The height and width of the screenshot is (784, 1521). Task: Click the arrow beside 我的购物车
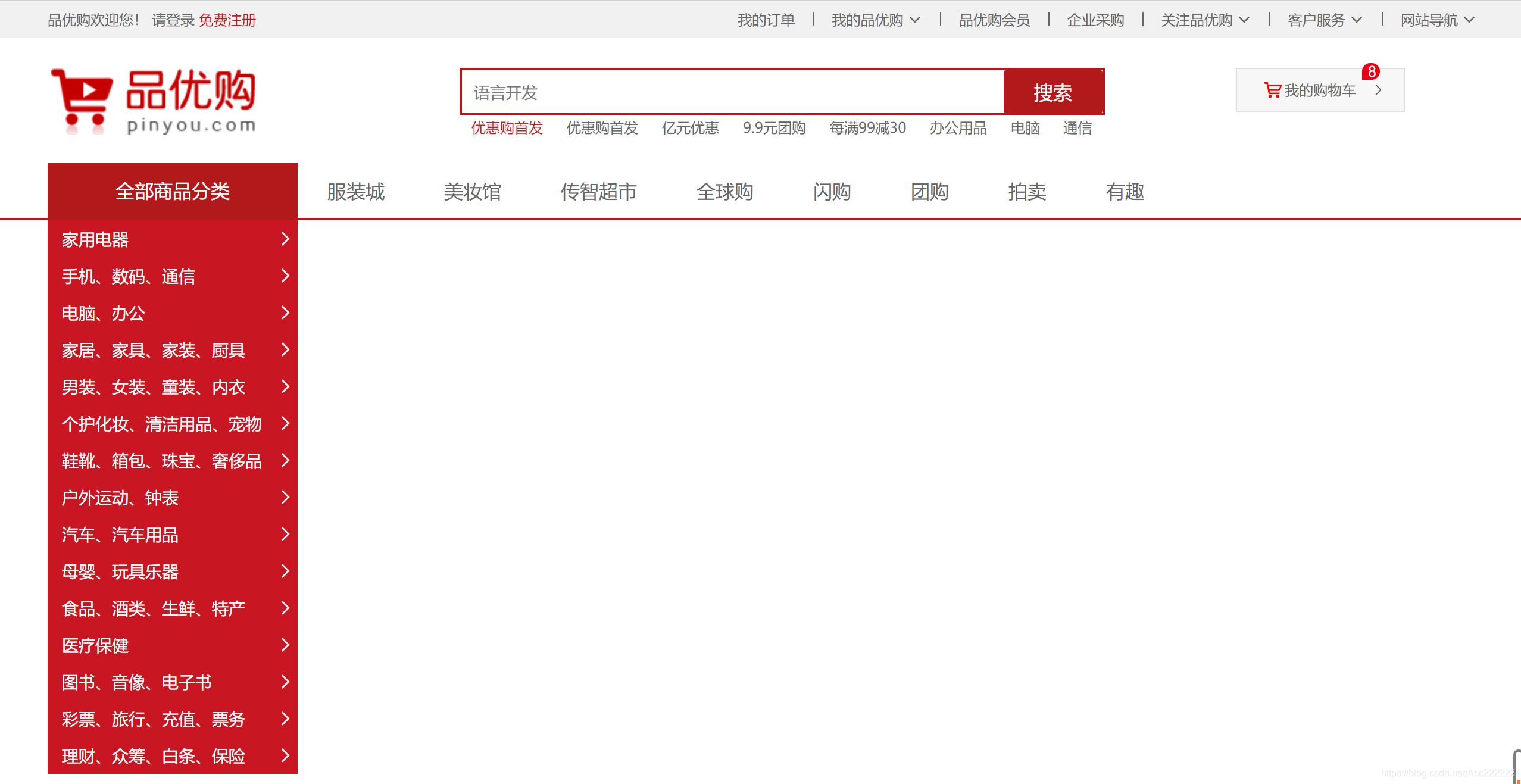(1379, 90)
